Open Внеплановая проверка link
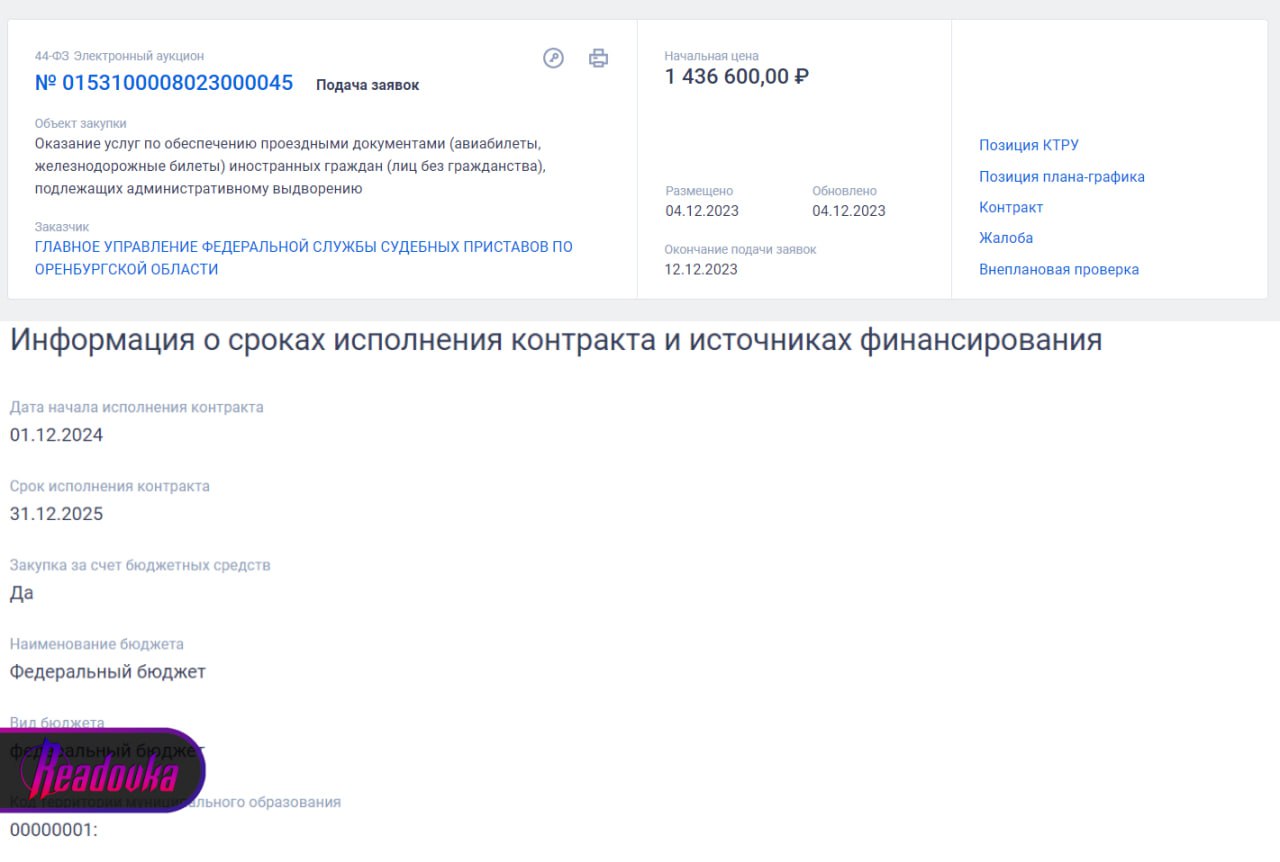 click(x=1058, y=269)
